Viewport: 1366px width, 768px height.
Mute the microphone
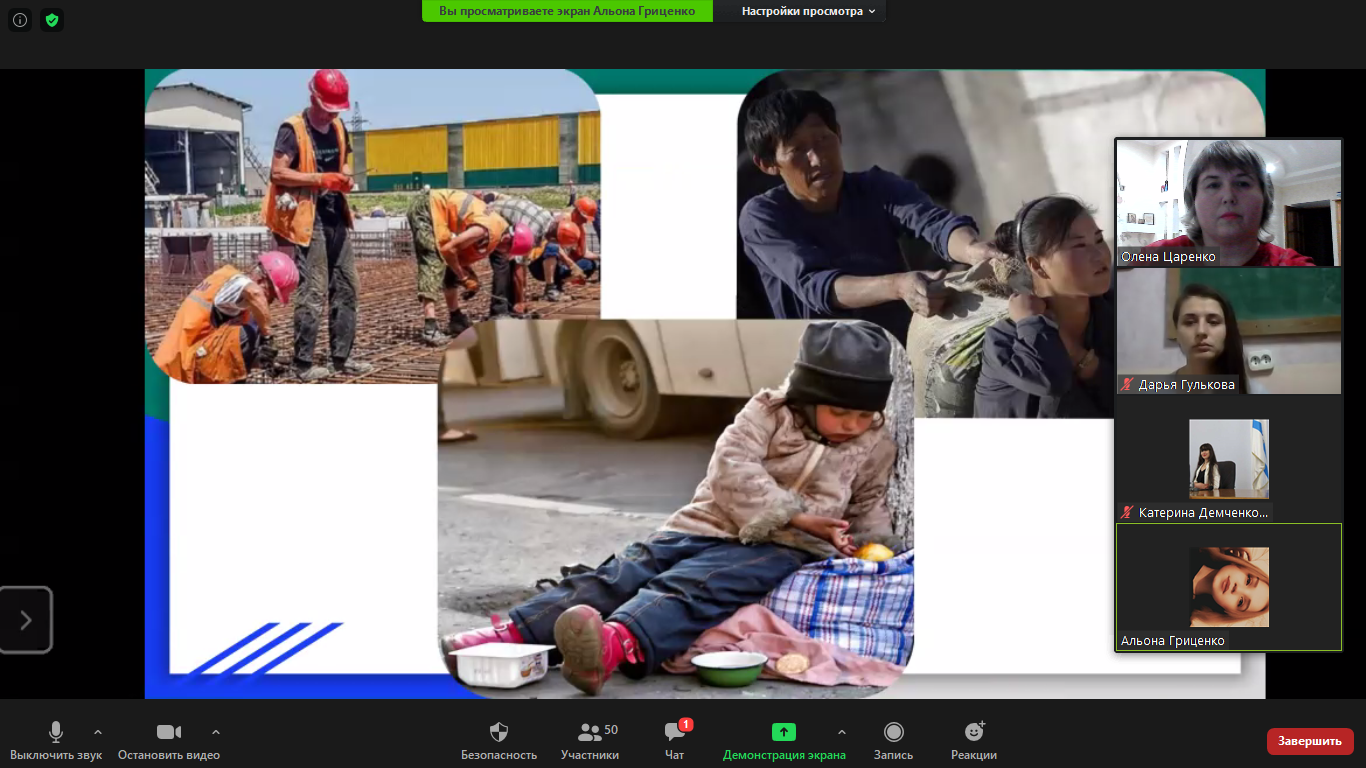click(x=56, y=741)
